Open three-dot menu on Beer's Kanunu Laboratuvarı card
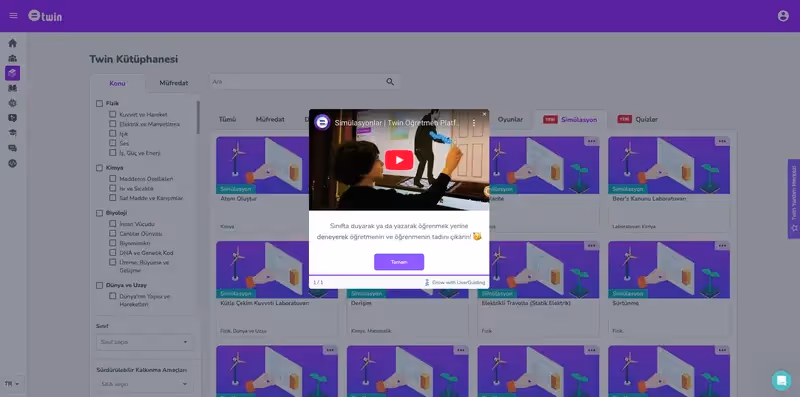 pyautogui.click(x=722, y=141)
